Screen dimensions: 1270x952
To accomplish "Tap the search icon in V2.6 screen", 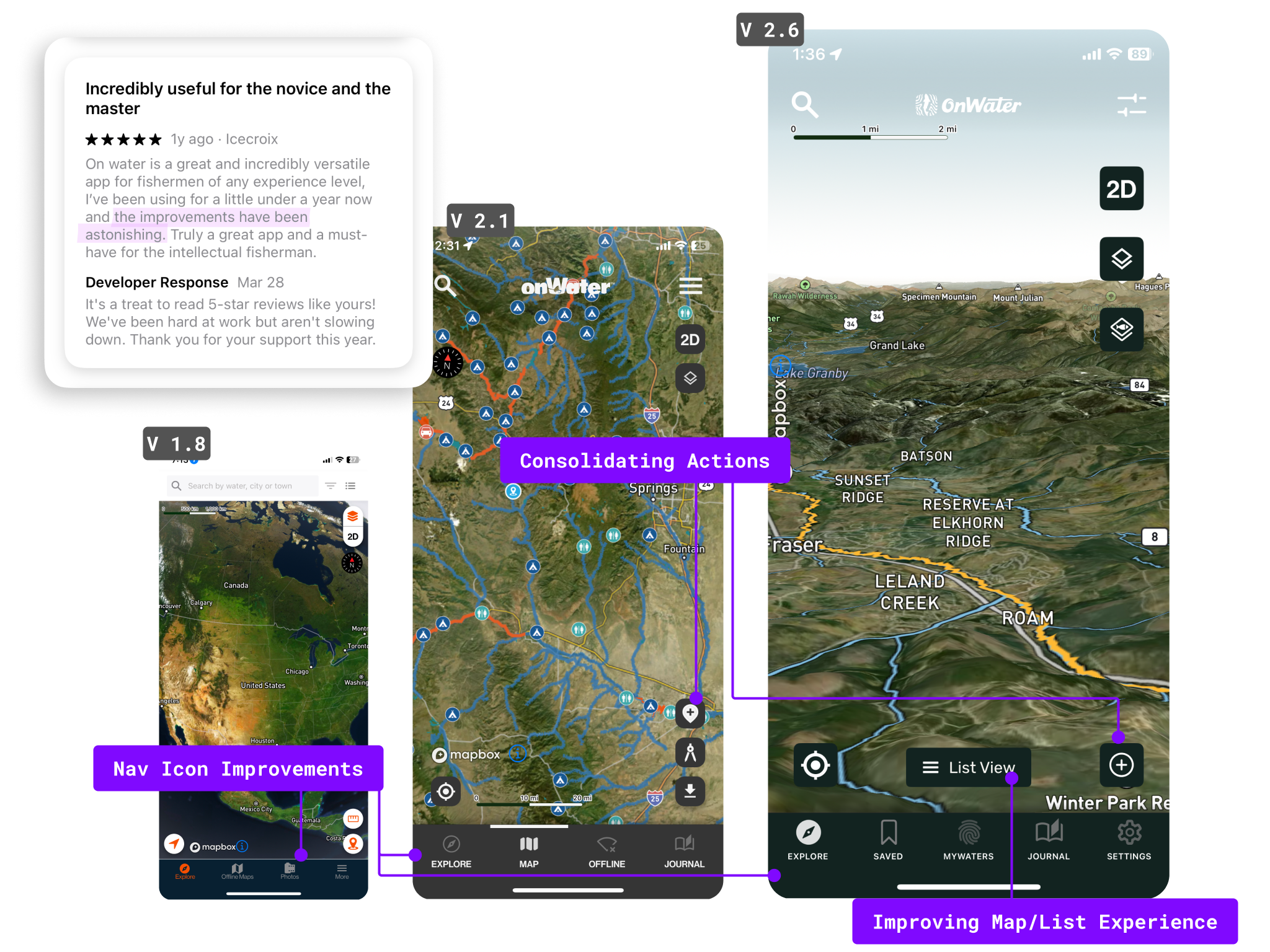I will tap(804, 105).
